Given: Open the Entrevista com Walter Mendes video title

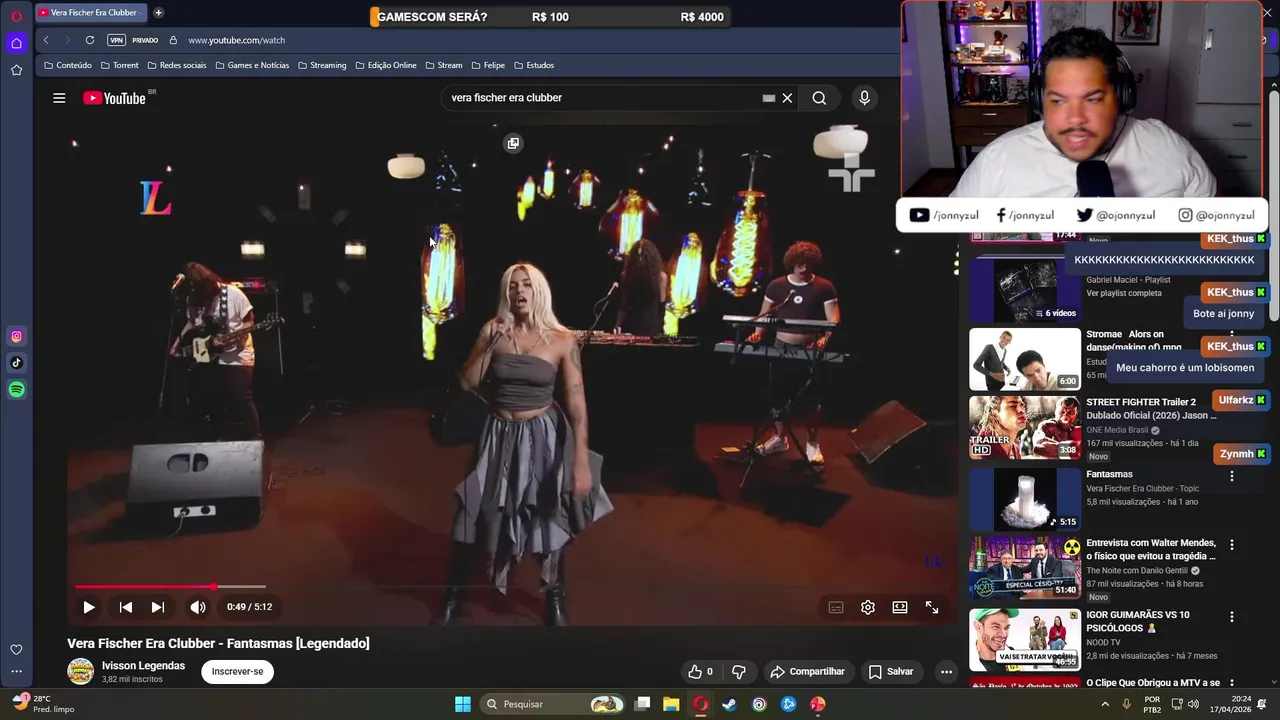Looking at the screenshot, I should pos(1151,549).
